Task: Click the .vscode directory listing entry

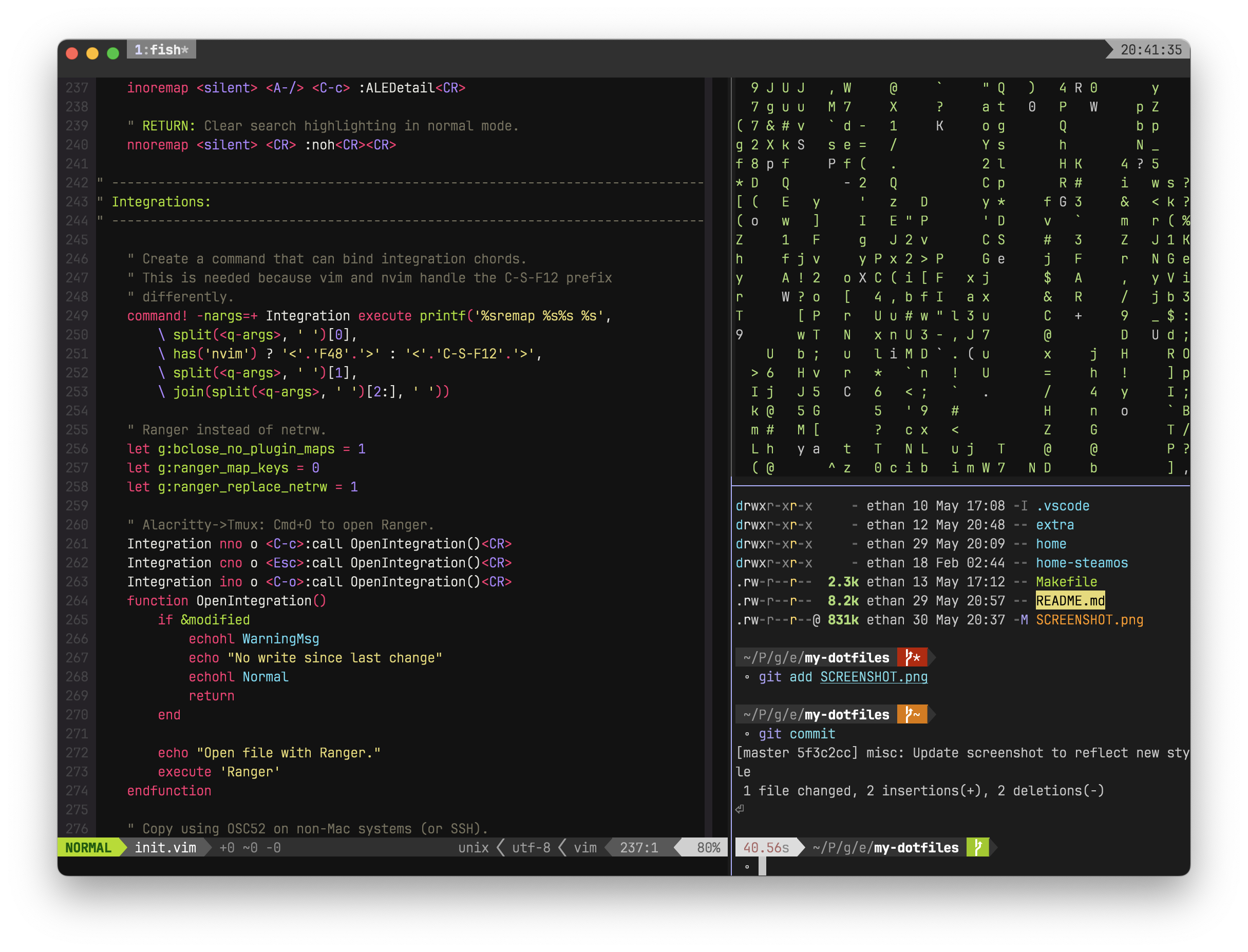Action: 1062,506
